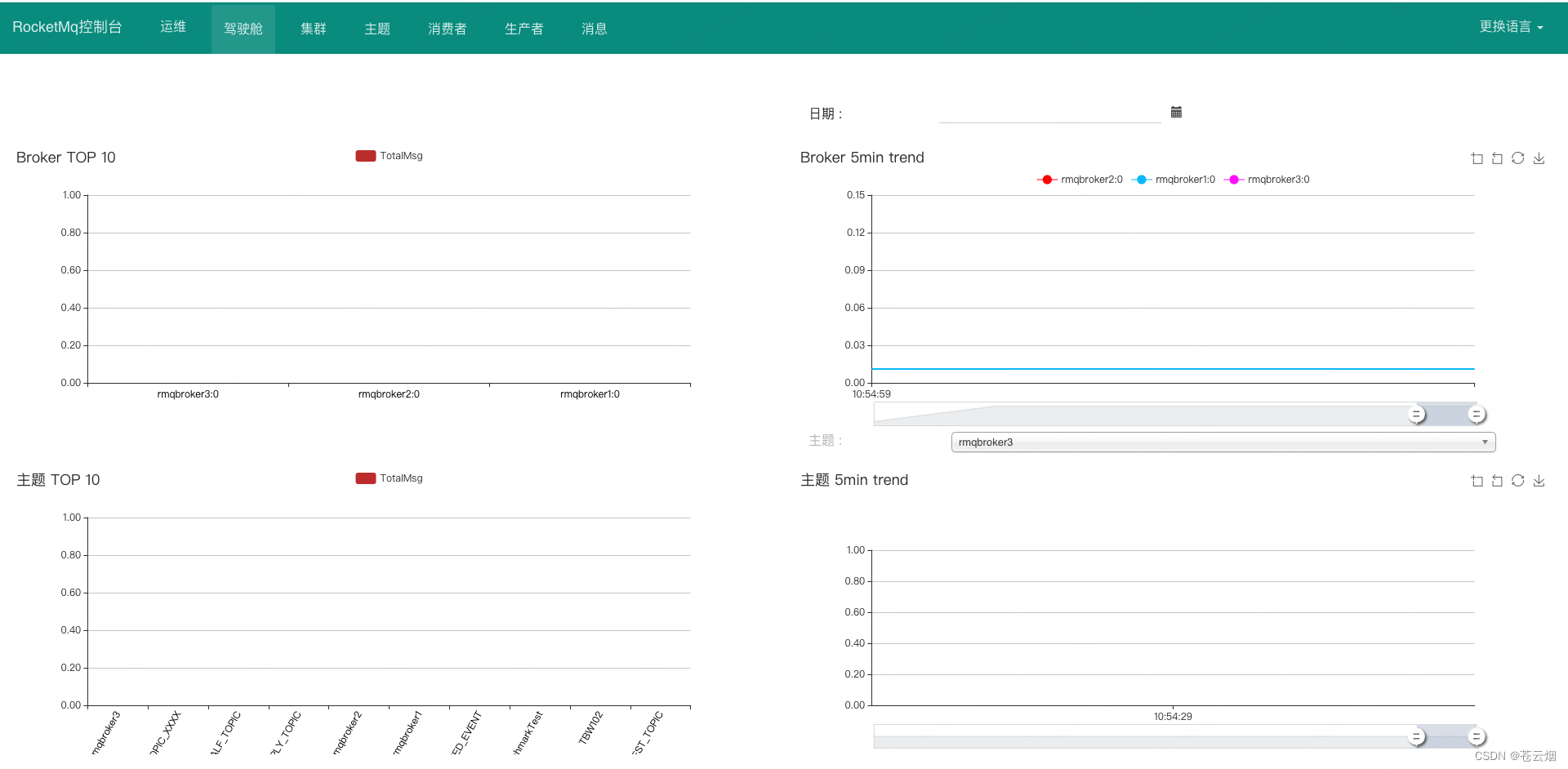This screenshot has width=1568, height=769.
Task: Click zoom area icon on Broker 5min trend
Action: point(1477,158)
